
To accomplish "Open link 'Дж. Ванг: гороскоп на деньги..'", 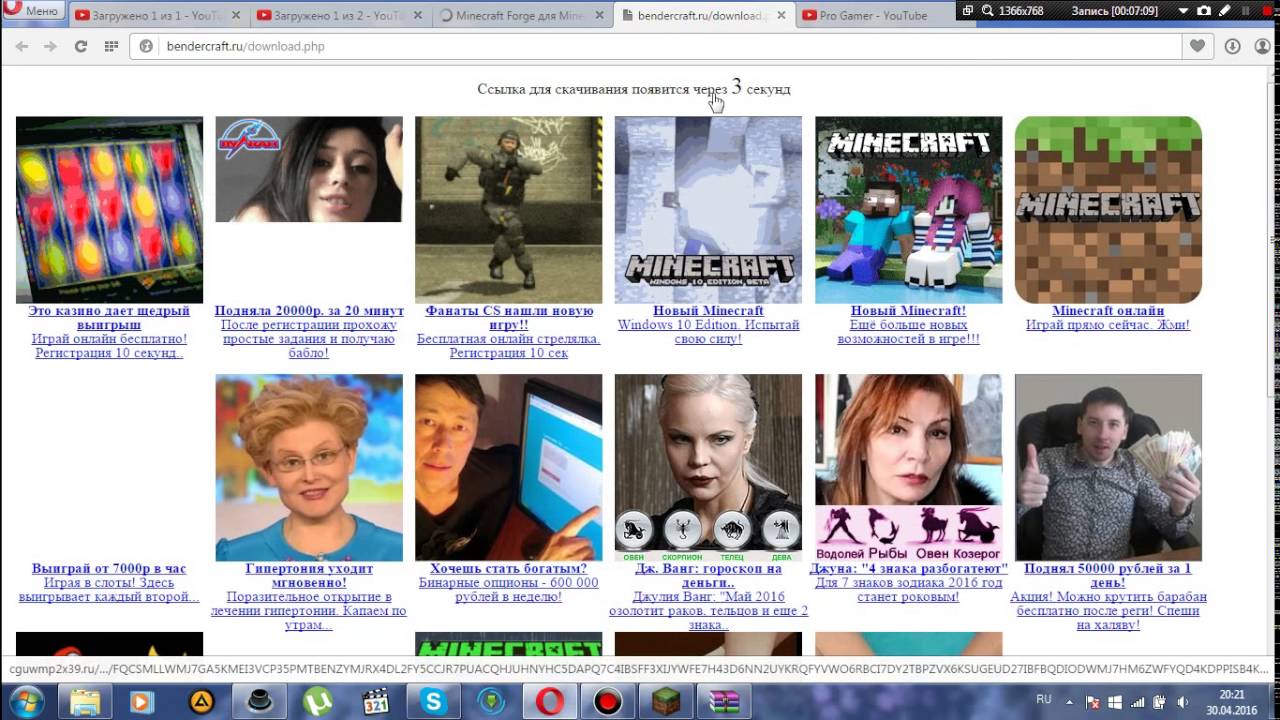I will tap(708, 575).
